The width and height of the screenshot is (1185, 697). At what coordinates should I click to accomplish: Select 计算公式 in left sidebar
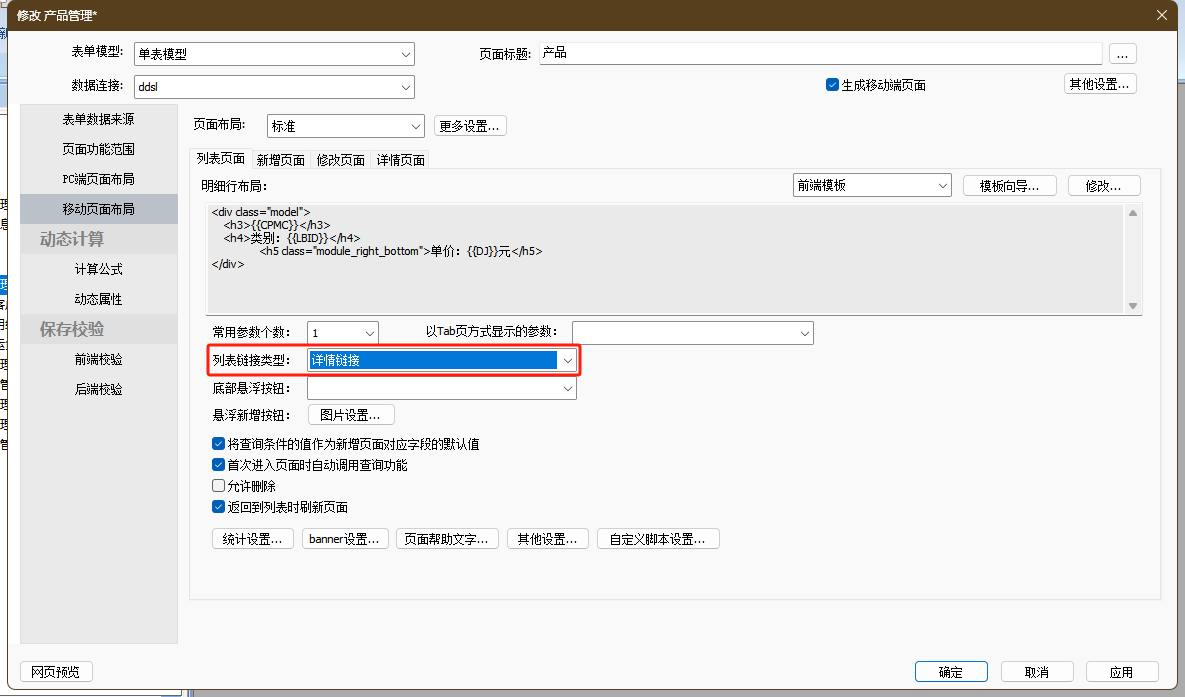pyautogui.click(x=98, y=270)
